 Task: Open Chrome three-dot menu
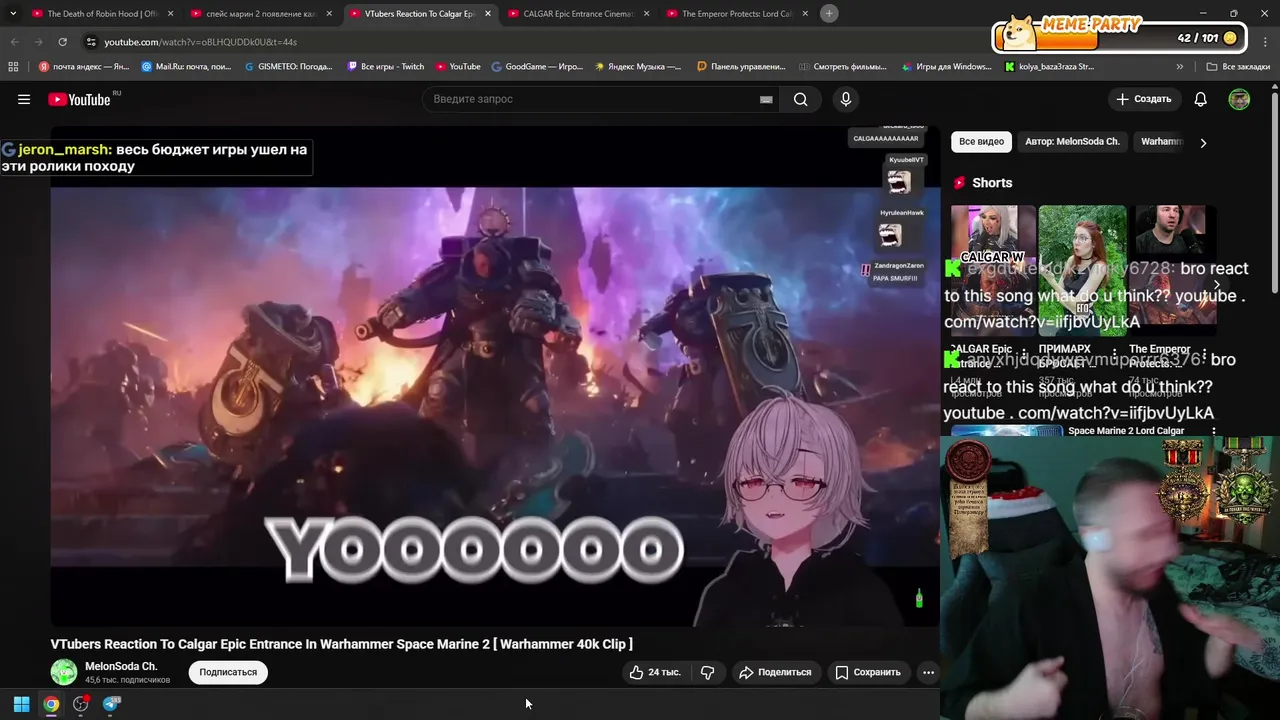(x=1266, y=42)
